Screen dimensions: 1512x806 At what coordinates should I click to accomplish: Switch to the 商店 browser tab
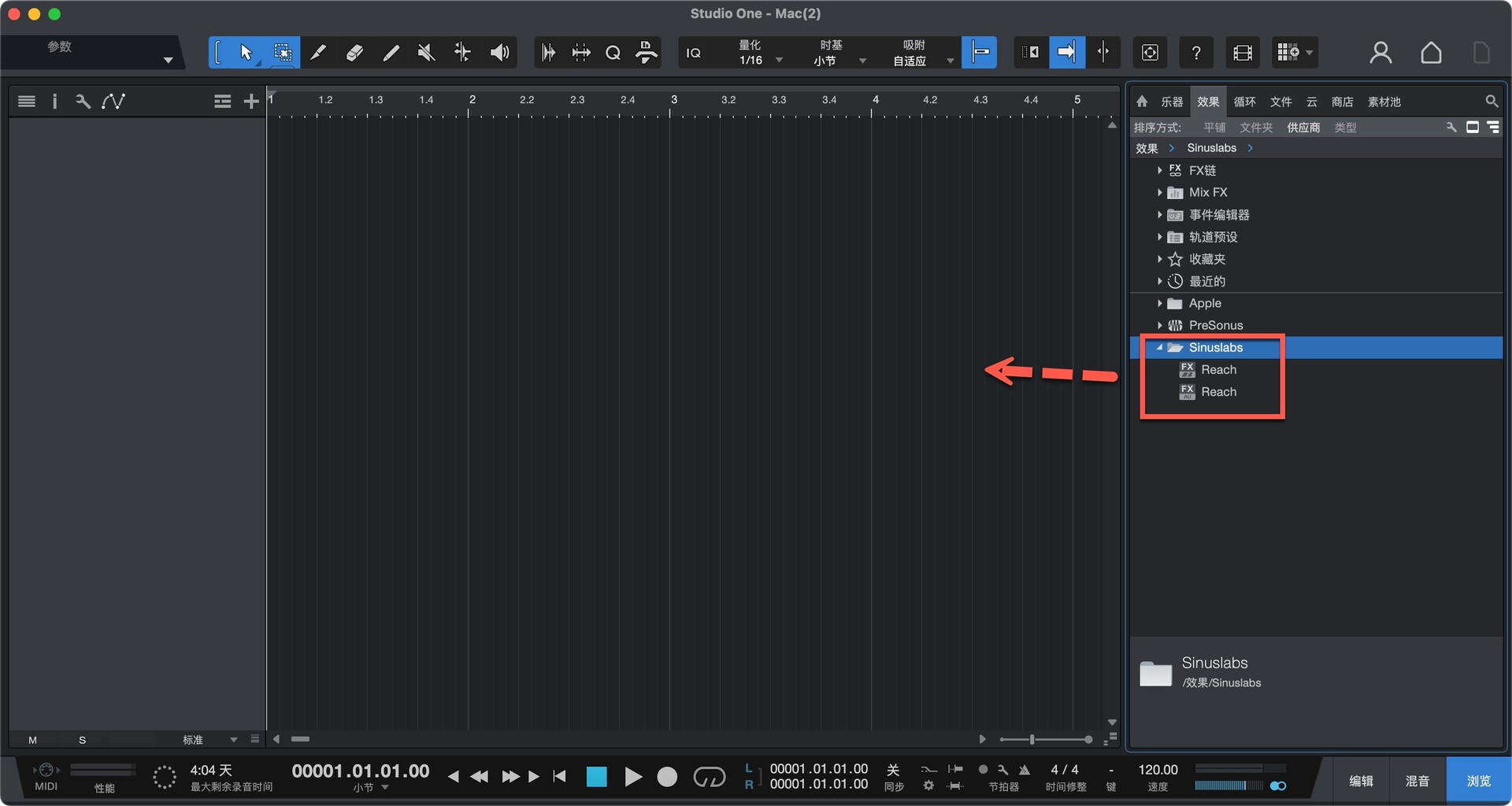click(1342, 102)
